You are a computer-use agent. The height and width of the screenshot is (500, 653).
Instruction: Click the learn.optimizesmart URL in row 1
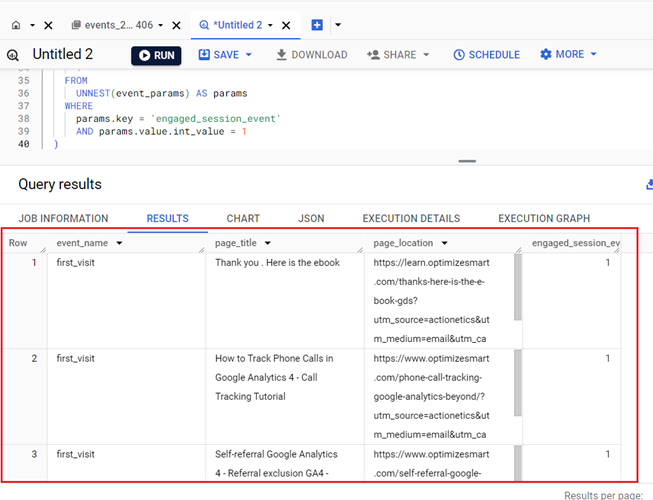click(x=431, y=301)
